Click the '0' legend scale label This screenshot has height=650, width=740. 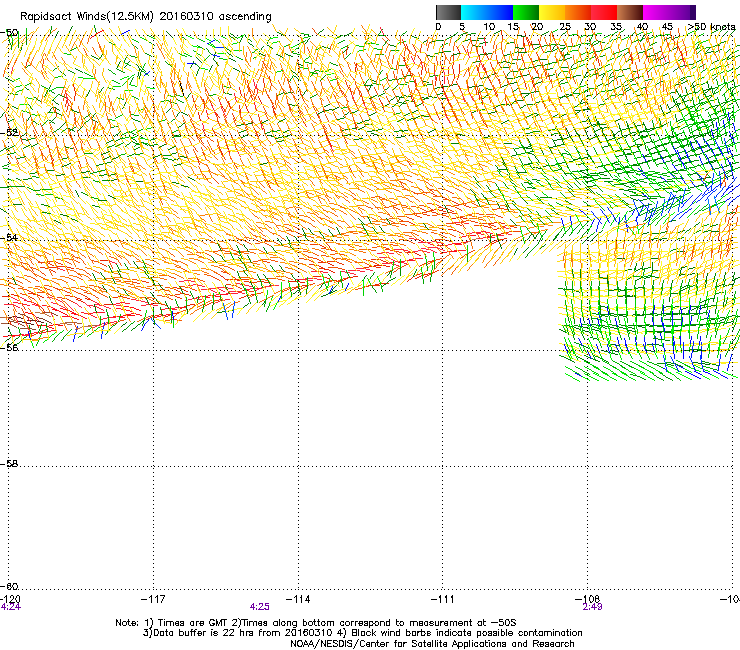tap(438, 27)
